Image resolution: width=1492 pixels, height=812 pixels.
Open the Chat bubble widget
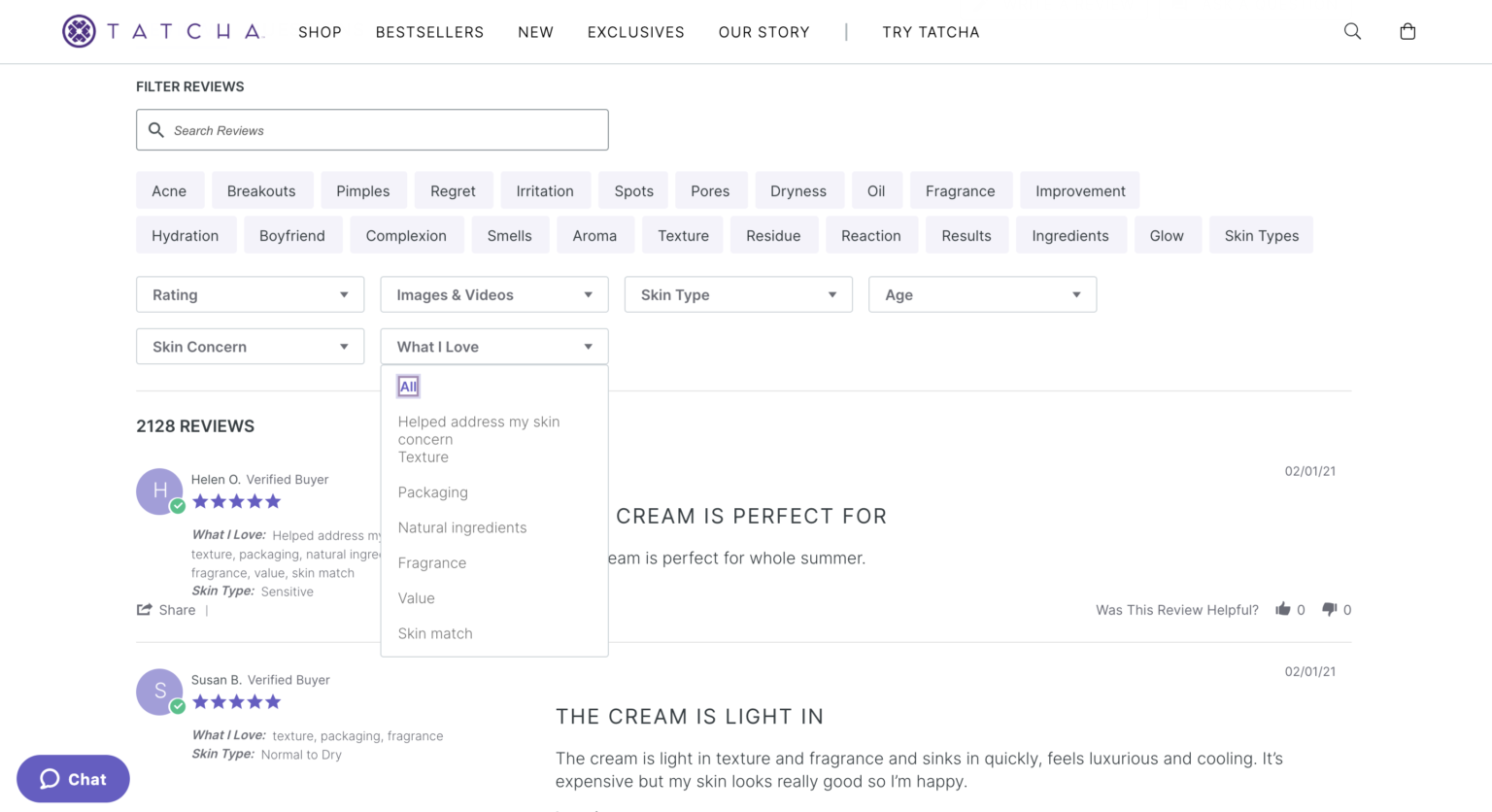[x=73, y=779]
